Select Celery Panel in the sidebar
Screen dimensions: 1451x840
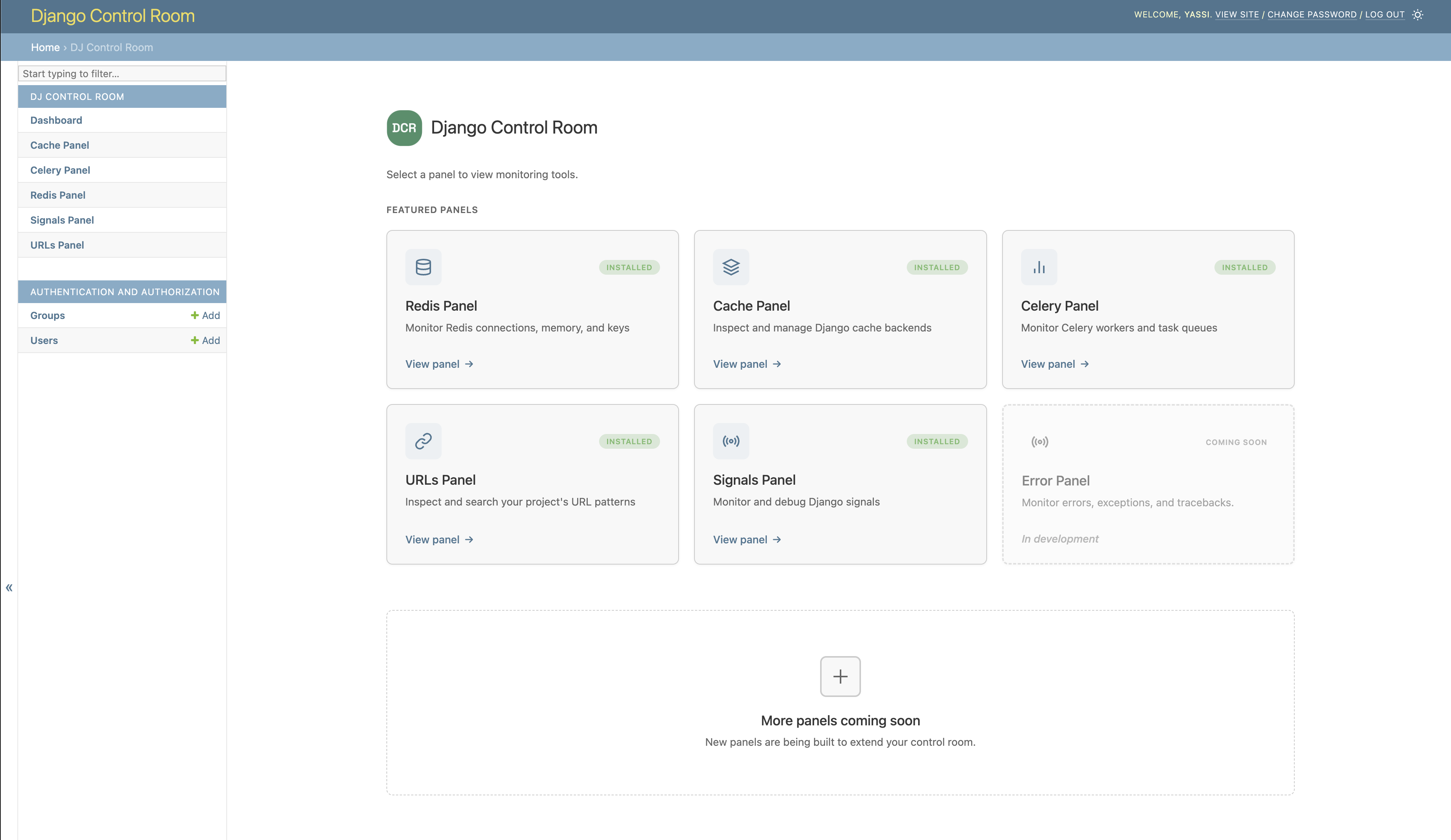[x=60, y=170]
